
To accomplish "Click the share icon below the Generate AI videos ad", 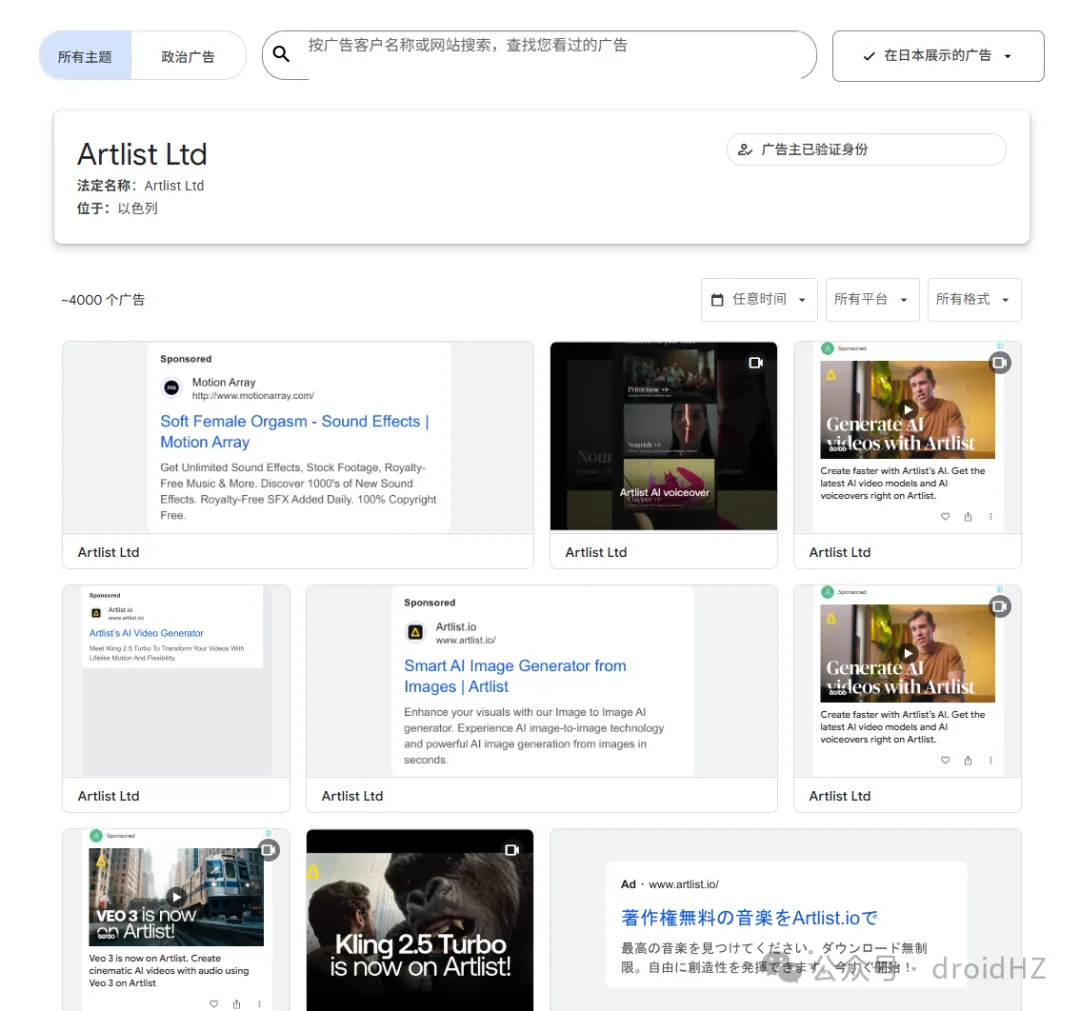I will point(967,517).
